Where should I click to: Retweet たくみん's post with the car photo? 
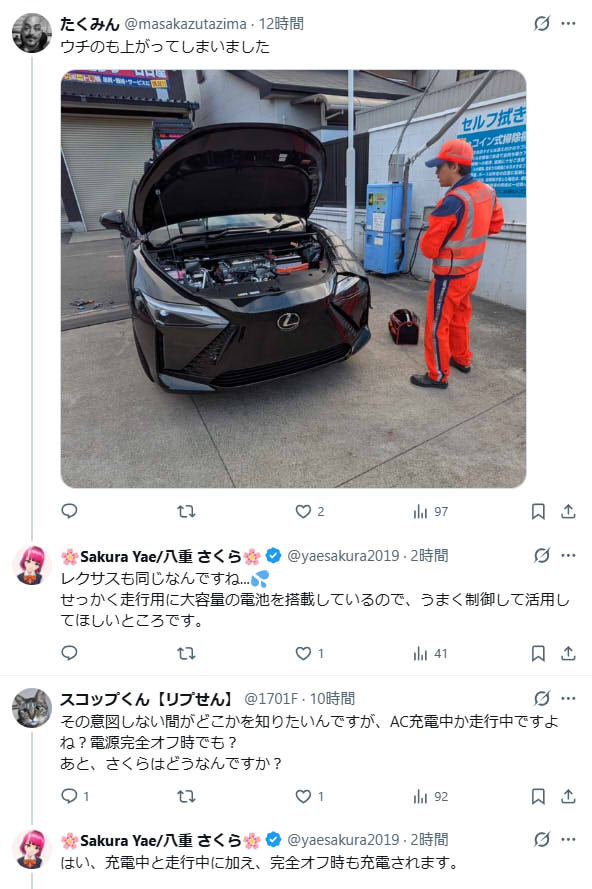[x=186, y=511]
